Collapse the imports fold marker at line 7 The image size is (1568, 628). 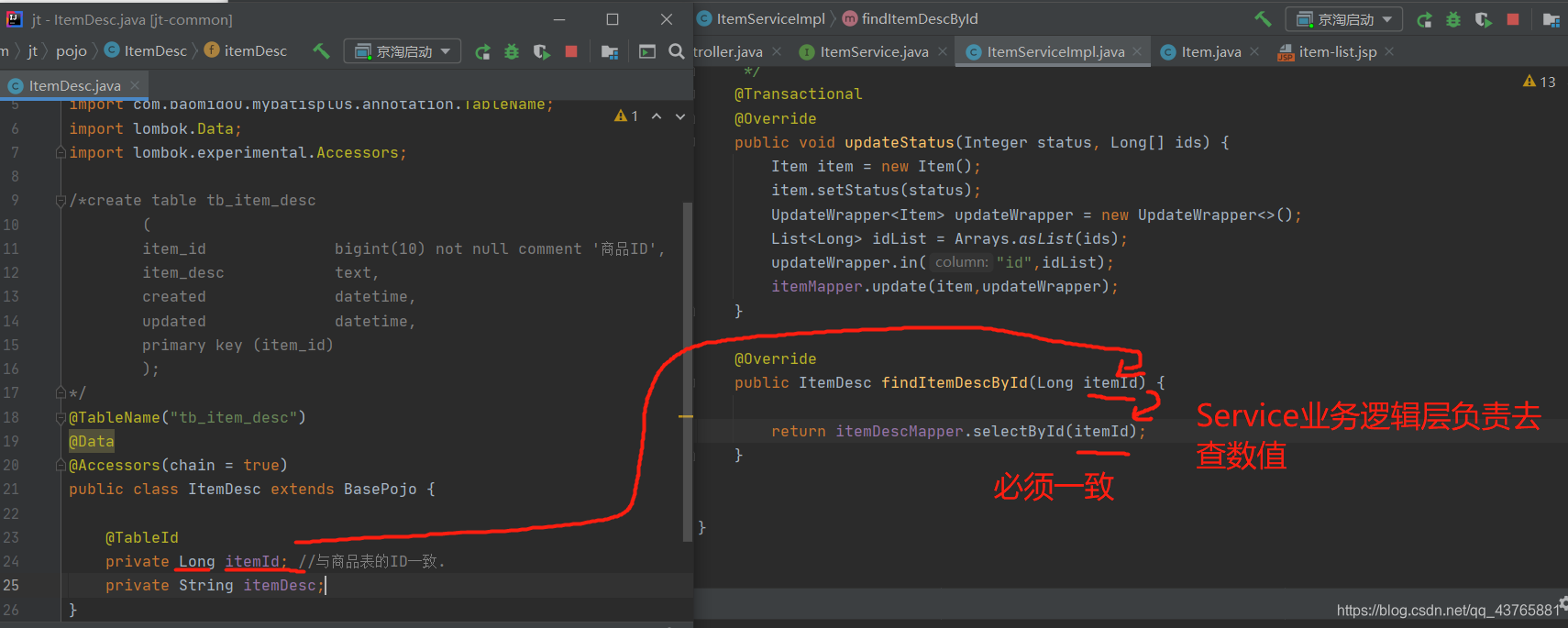[61, 152]
